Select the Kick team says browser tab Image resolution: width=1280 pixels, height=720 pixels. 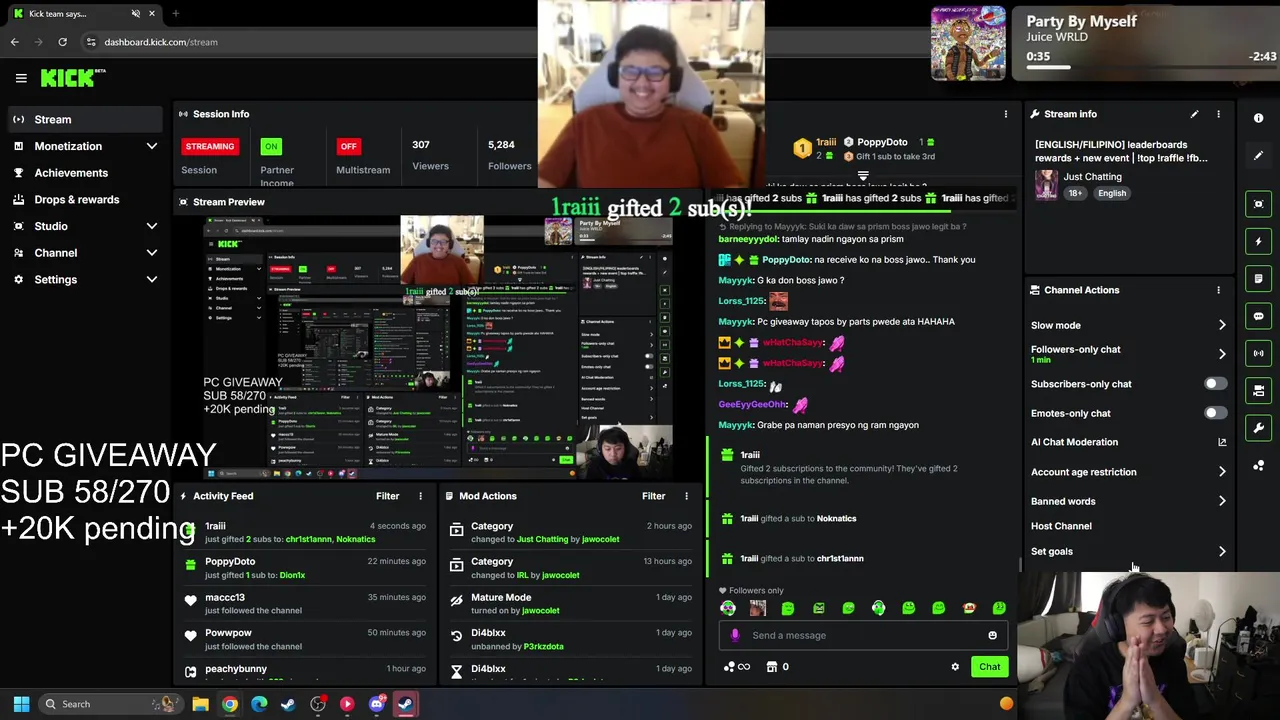point(85,13)
